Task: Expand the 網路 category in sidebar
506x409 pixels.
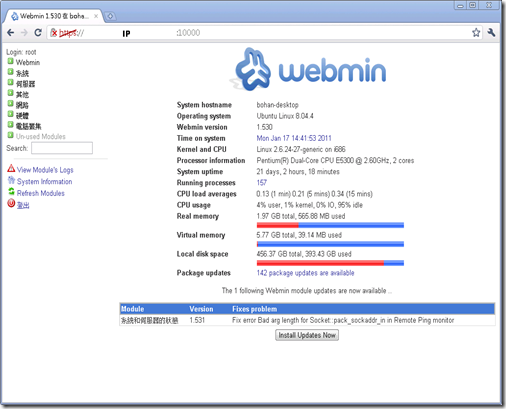Action: (10, 104)
